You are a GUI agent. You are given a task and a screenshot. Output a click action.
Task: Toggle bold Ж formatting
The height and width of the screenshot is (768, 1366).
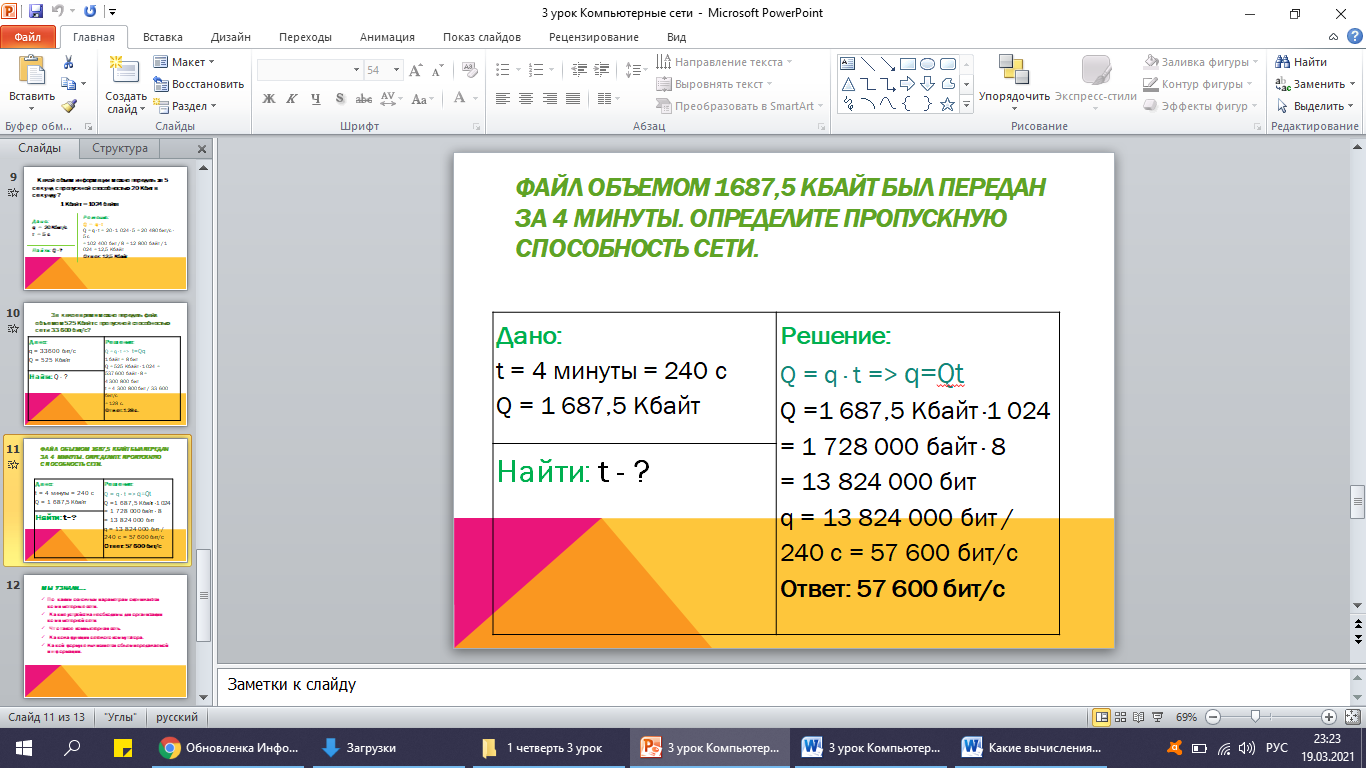[x=268, y=98]
